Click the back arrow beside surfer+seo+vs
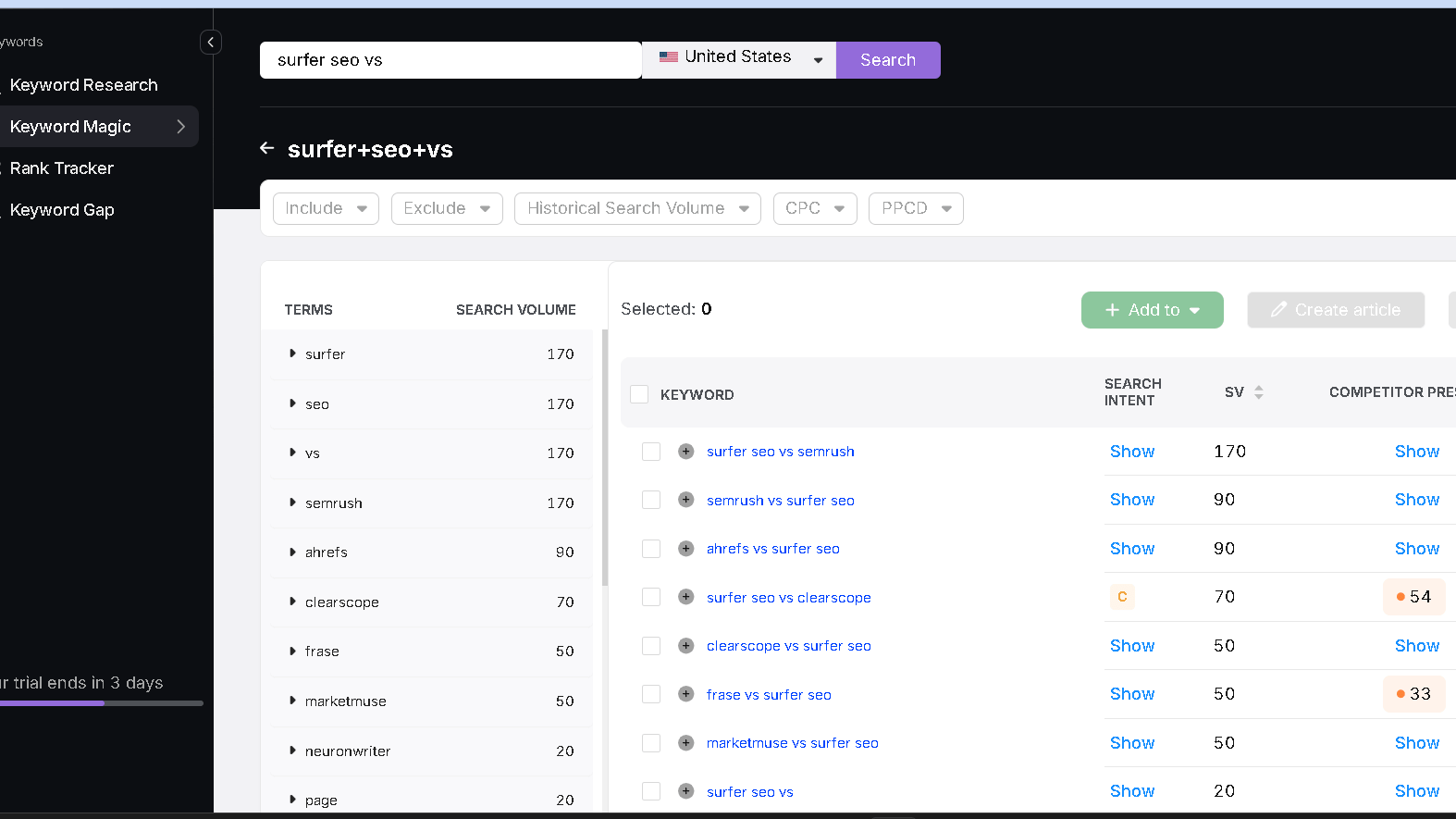1456x819 pixels. click(267, 148)
